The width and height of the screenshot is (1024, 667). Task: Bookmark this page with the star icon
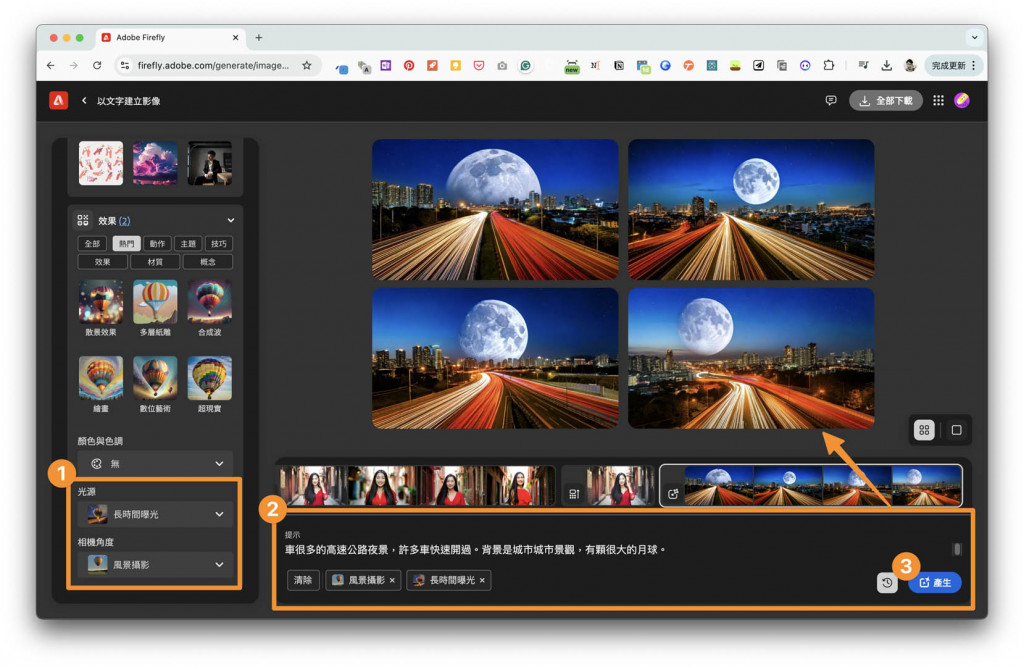pos(307,65)
